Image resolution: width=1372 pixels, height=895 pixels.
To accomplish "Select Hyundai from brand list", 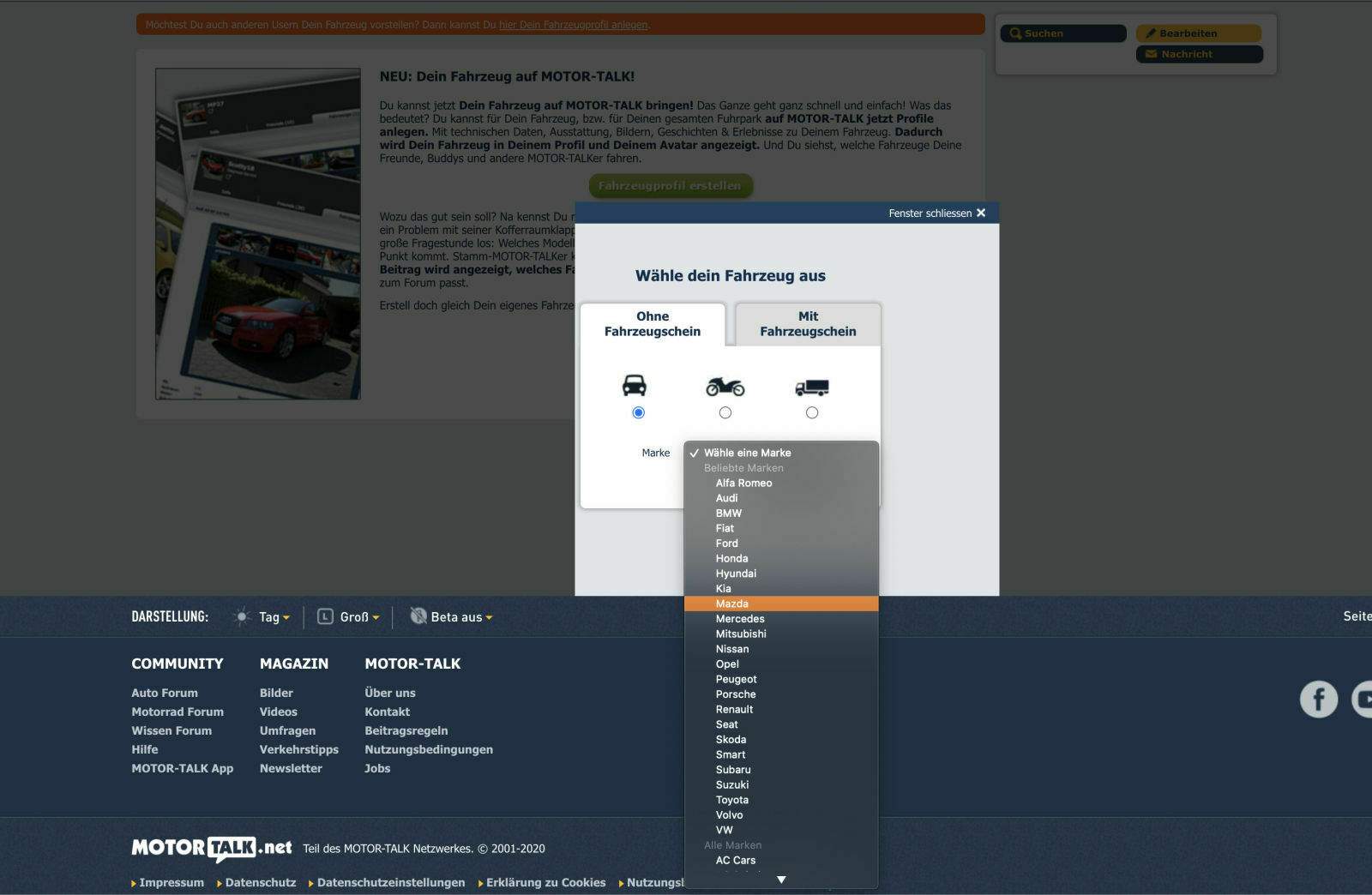I will point(781,574).
